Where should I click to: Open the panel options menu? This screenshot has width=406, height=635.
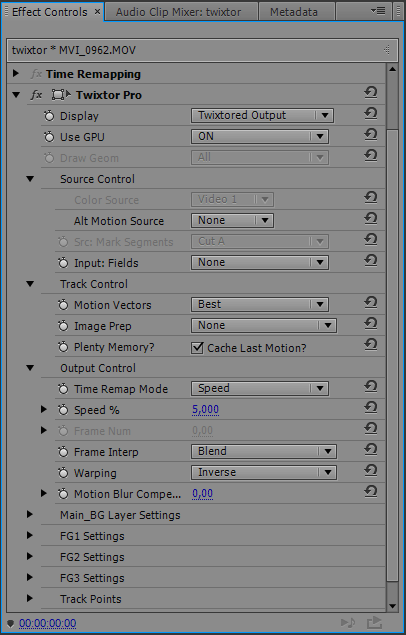pos(378,11)
